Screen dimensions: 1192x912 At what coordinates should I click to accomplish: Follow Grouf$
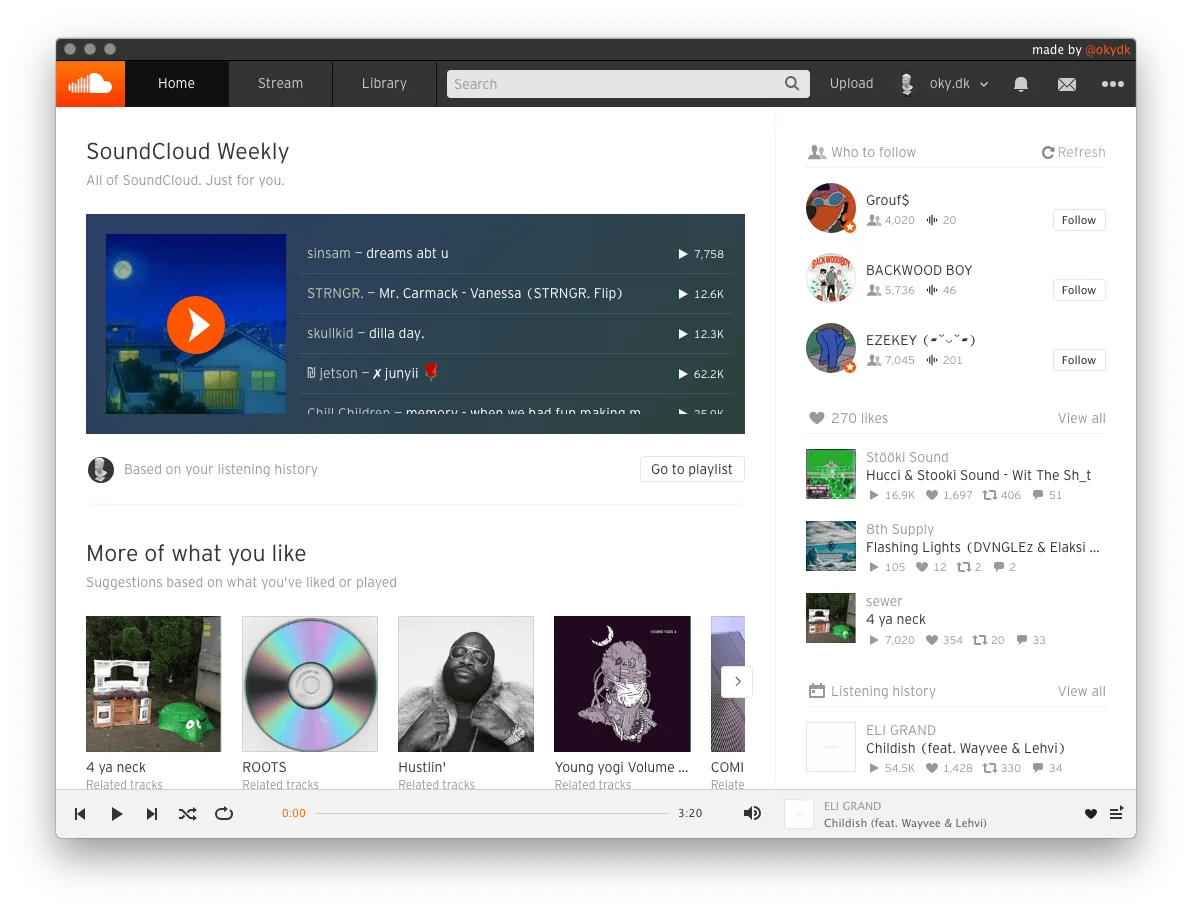coord(1079,220)
